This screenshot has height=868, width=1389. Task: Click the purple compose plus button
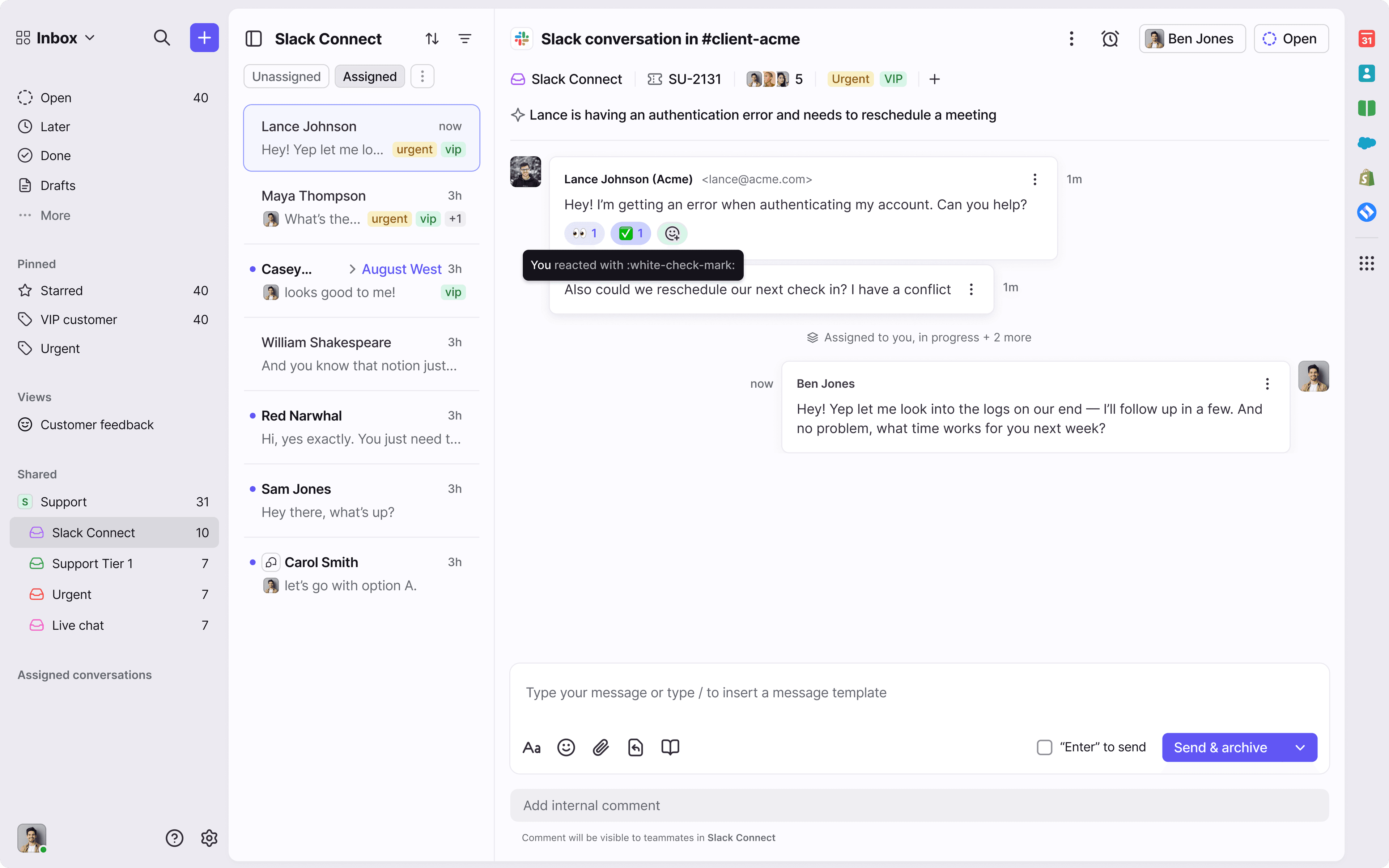[204, 38]
